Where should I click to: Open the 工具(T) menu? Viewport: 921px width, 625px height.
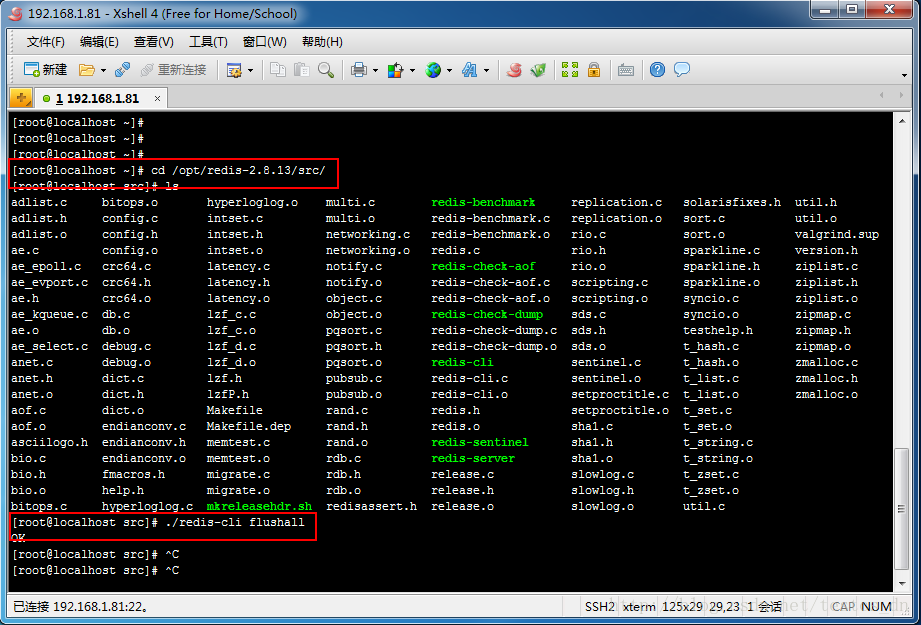(x=208, y=42)
